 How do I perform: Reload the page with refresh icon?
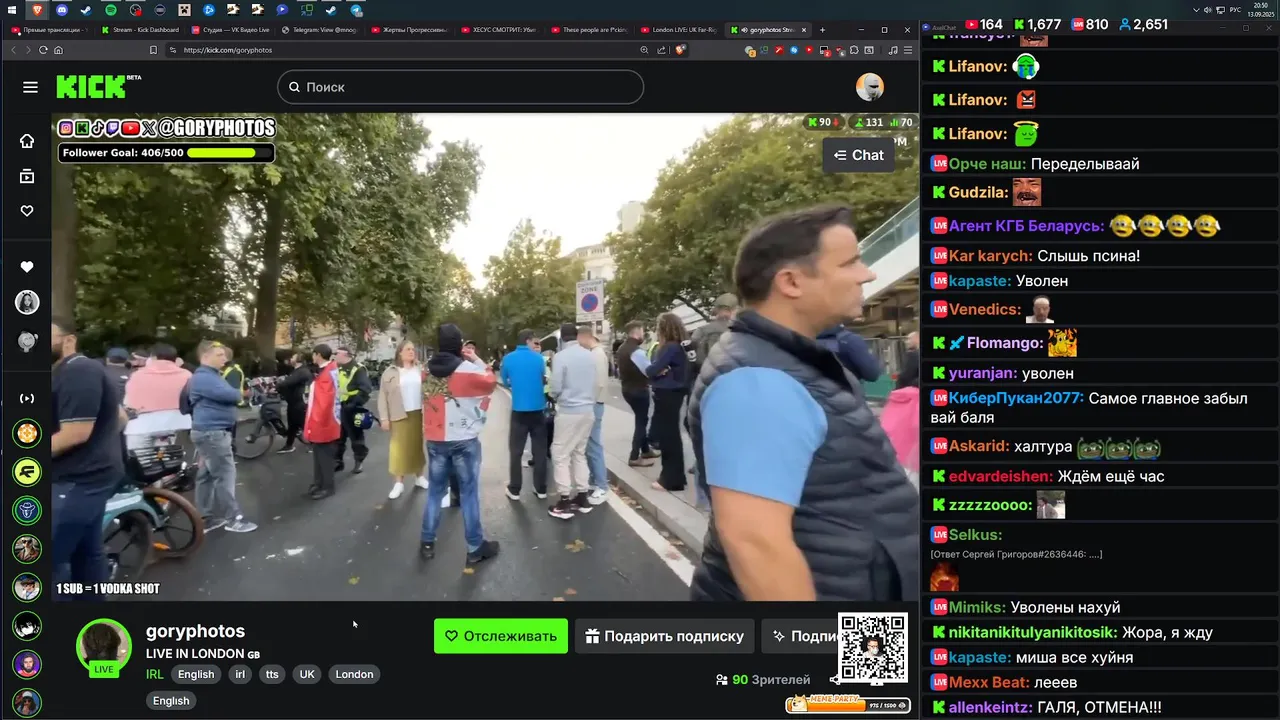(43, 50)
